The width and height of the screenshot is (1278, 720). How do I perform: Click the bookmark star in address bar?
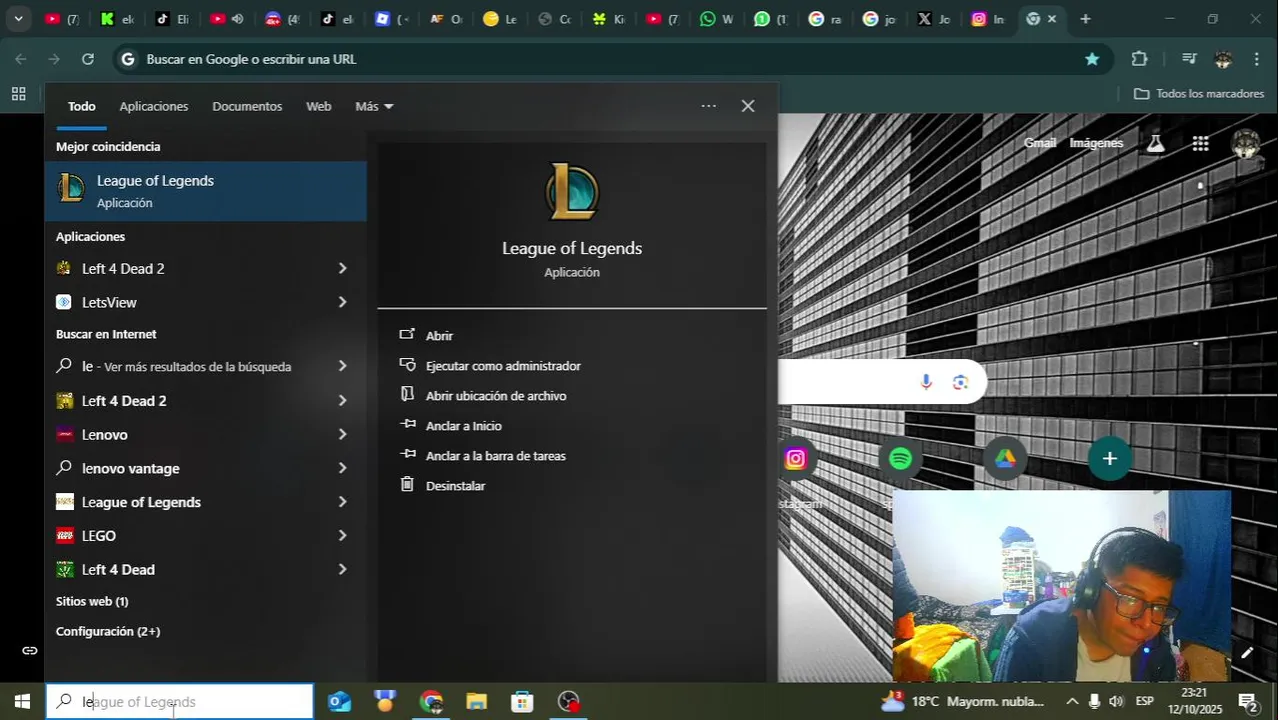1092,59
